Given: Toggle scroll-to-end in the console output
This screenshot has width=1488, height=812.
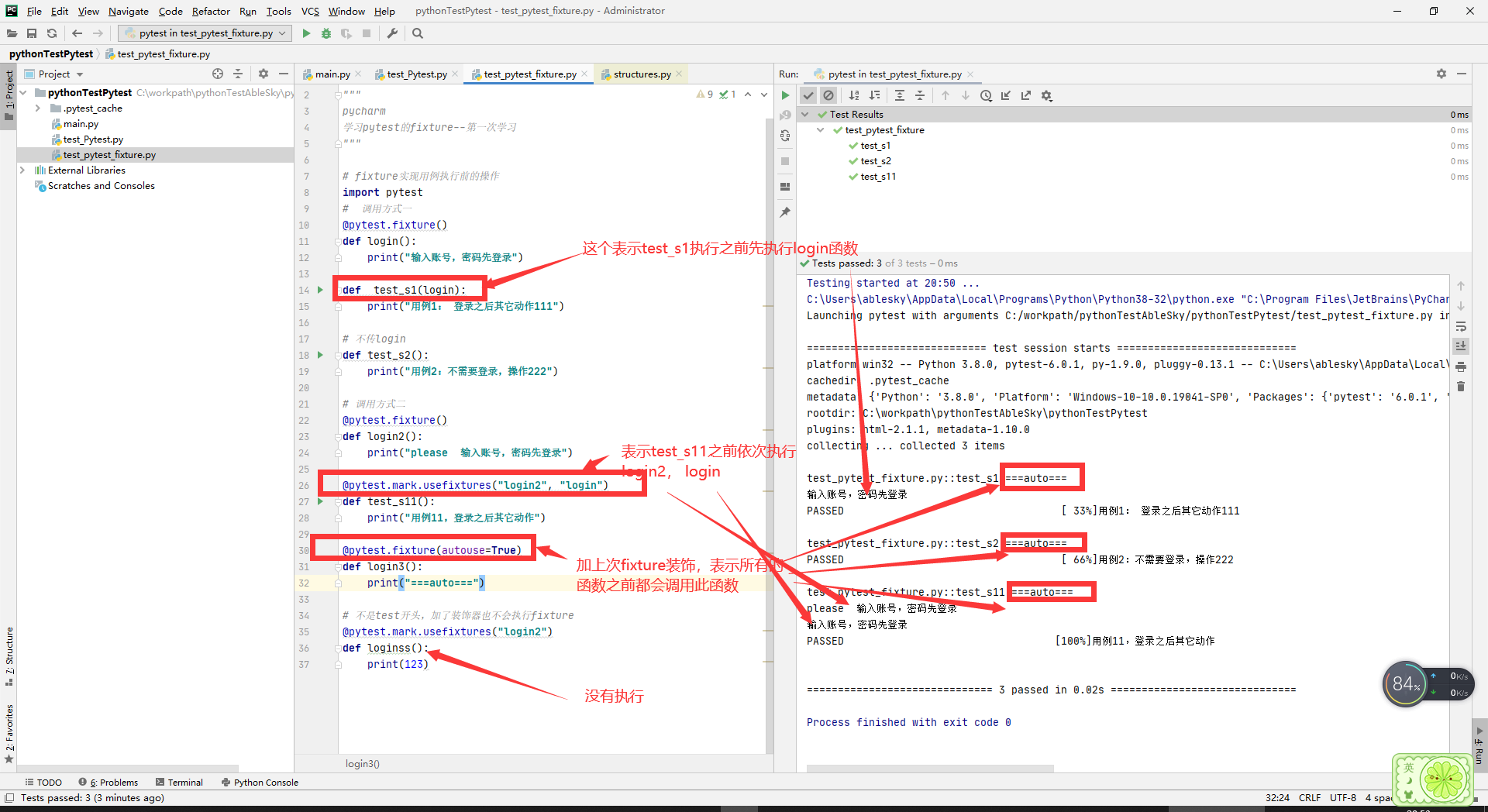Looking at the screenshot, I should pos(1461,346).
